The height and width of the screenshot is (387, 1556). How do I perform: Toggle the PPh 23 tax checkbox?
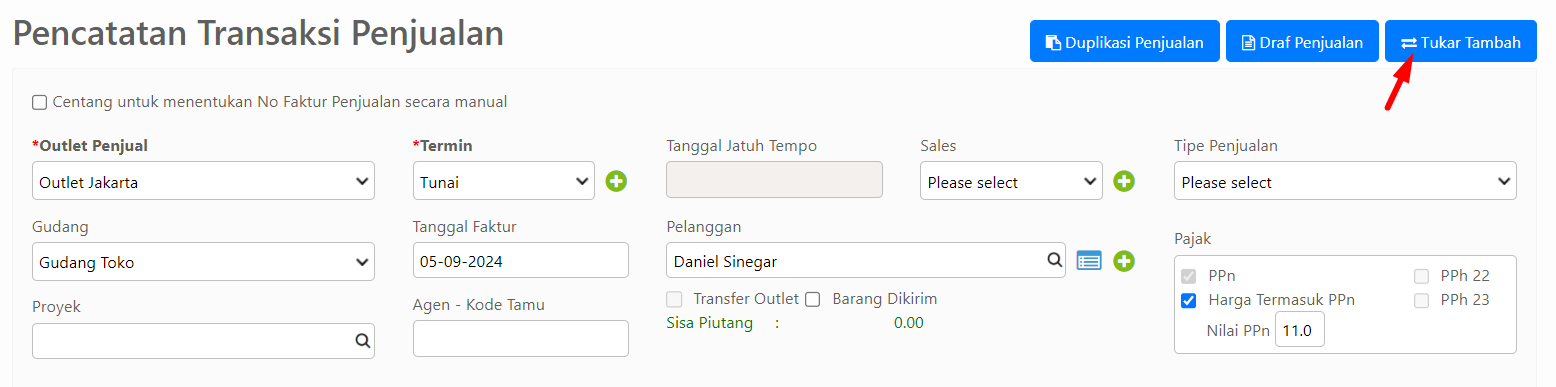coord(1421,300)
